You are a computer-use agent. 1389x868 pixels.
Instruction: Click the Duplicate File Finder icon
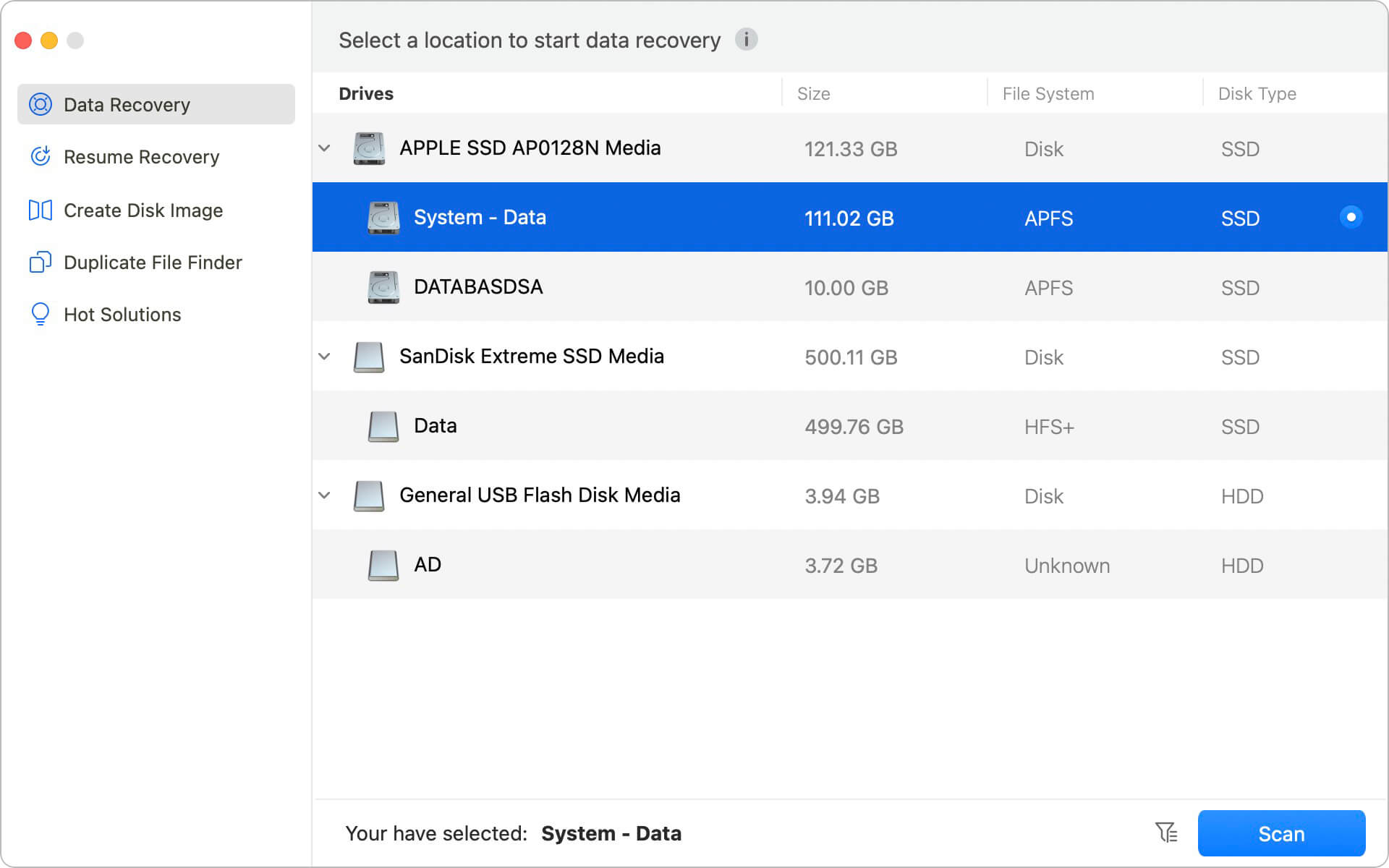pyautogui.click(x=38, y=262)
